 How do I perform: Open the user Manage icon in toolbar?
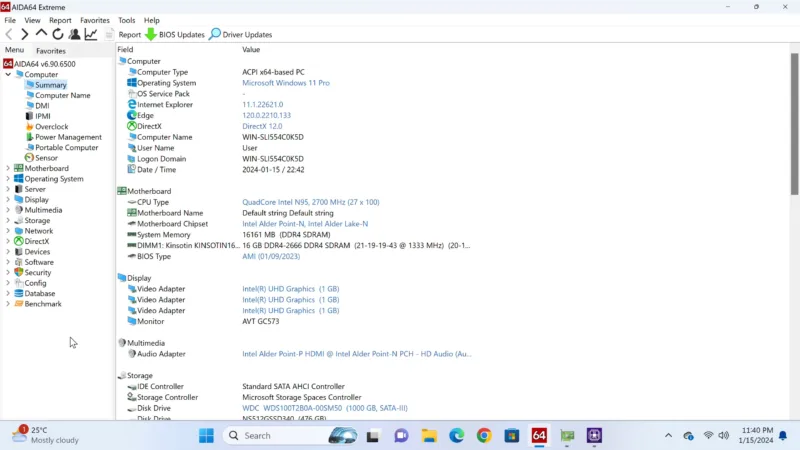(74, 34)
